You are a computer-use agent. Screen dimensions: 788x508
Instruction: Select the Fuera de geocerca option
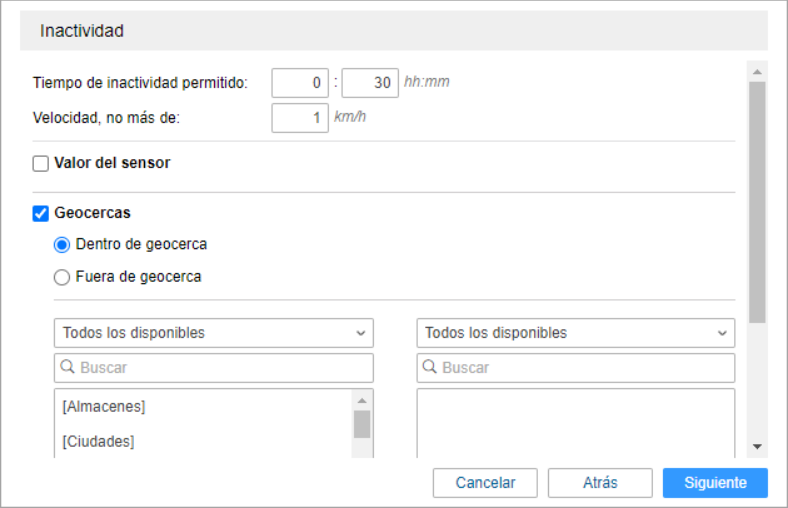click(62, 277)
